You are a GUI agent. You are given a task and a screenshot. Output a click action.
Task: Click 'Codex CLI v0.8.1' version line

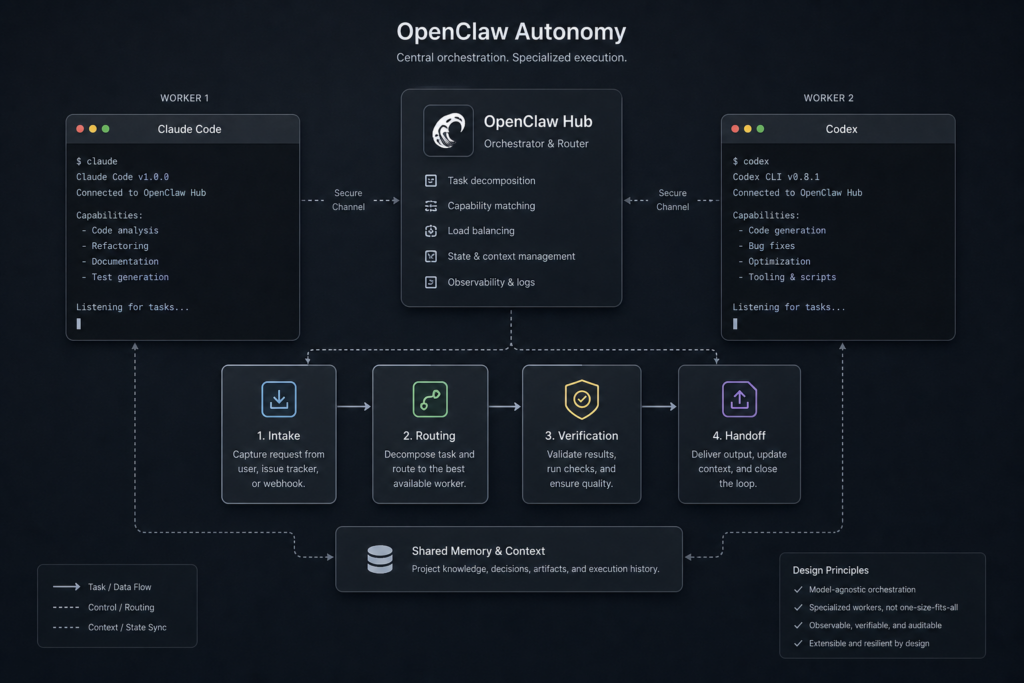776,177
